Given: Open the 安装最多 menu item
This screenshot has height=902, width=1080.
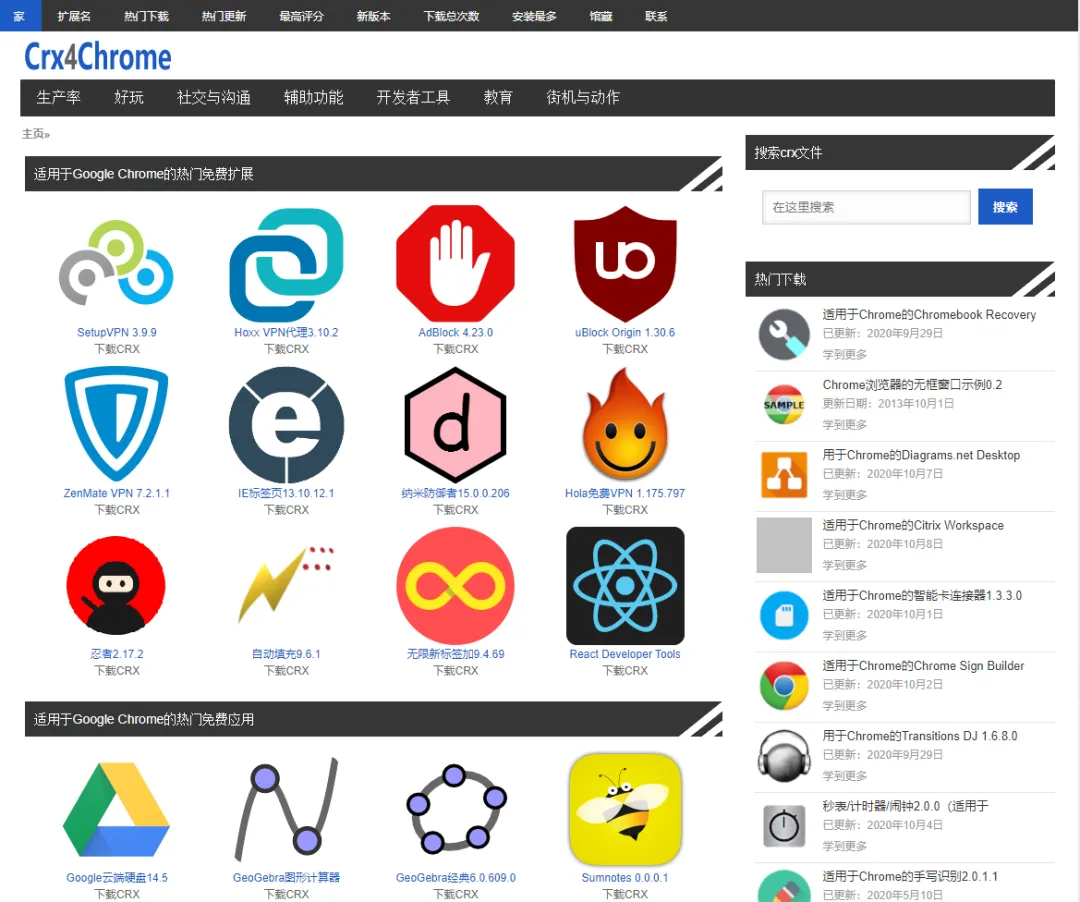Looking at the screenshot, I should point(534,16).
